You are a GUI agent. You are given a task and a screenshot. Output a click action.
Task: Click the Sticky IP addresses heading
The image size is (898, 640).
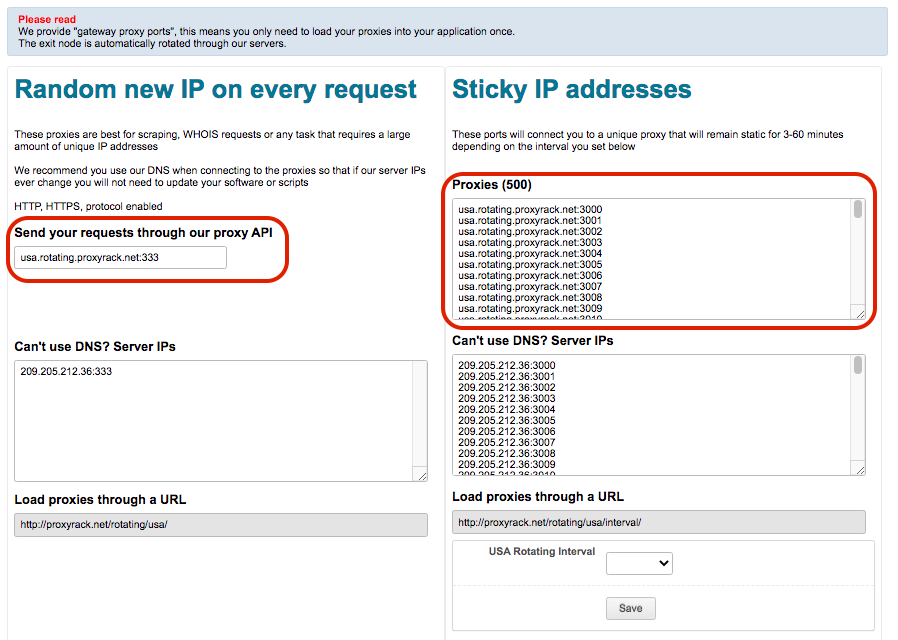click(x=572, y=90)
